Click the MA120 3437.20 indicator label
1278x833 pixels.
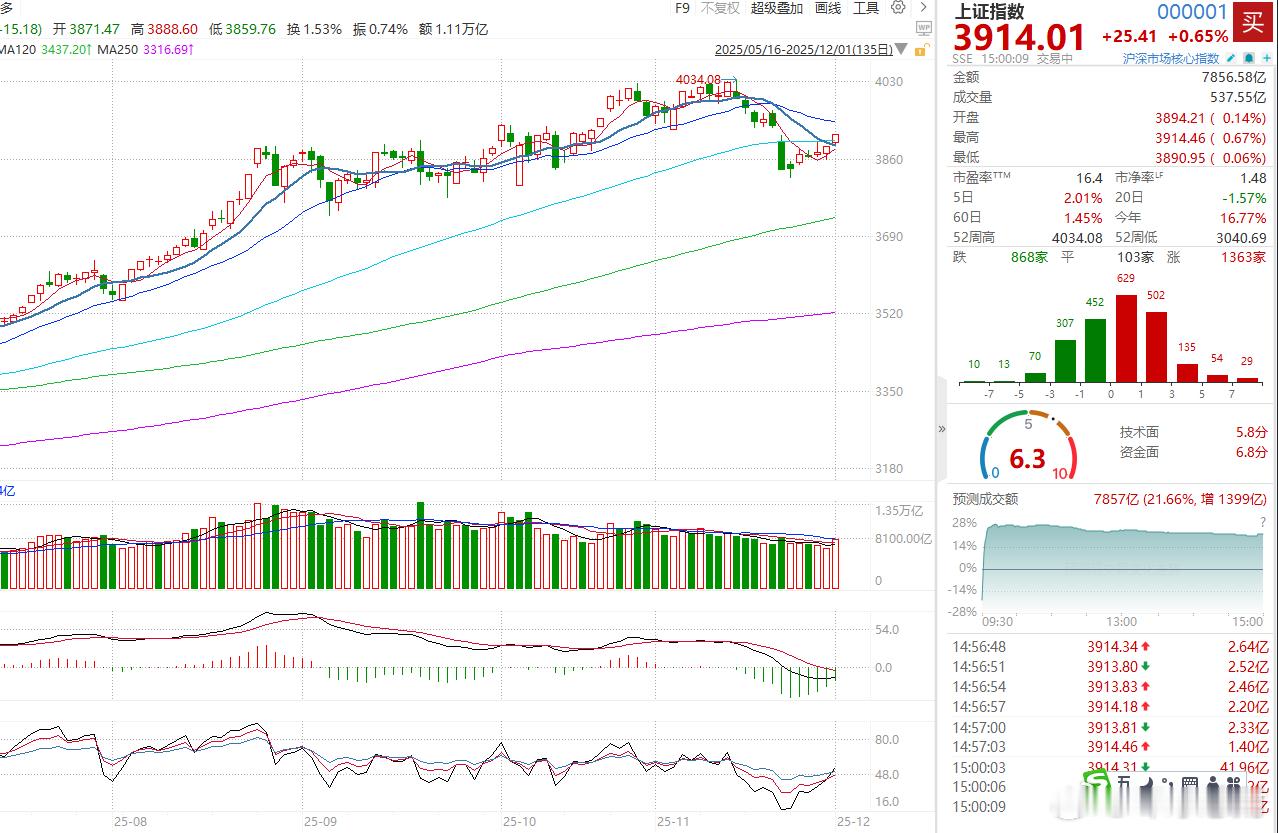coord(45,49)
